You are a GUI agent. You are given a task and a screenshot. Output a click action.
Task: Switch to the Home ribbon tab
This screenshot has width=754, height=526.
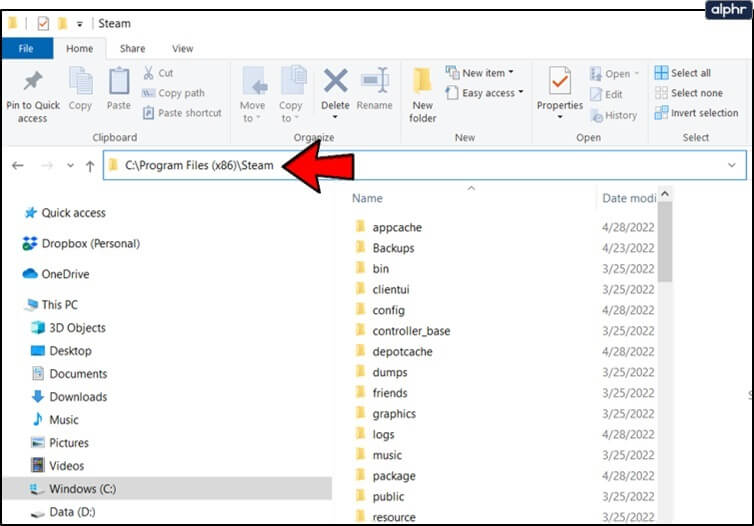[79, 49]
